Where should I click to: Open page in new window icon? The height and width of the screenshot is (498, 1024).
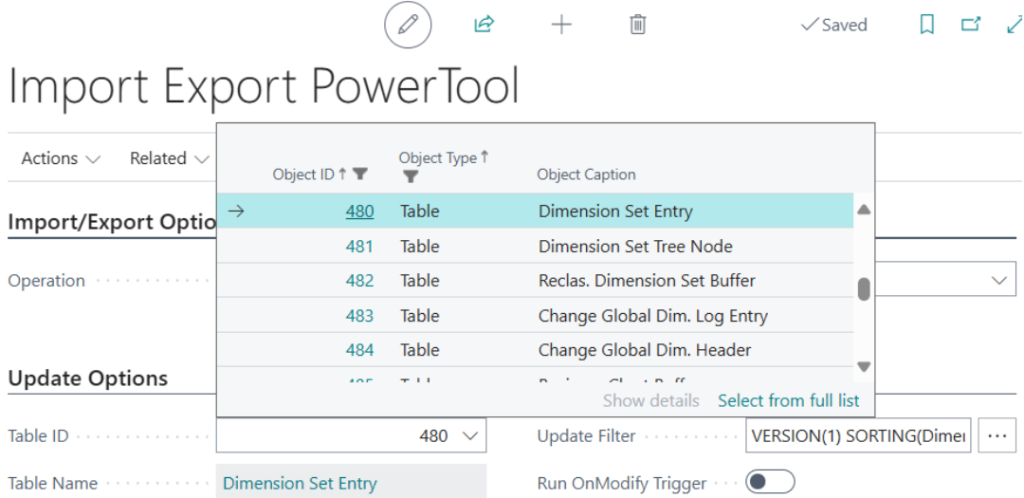coord(970,25)
